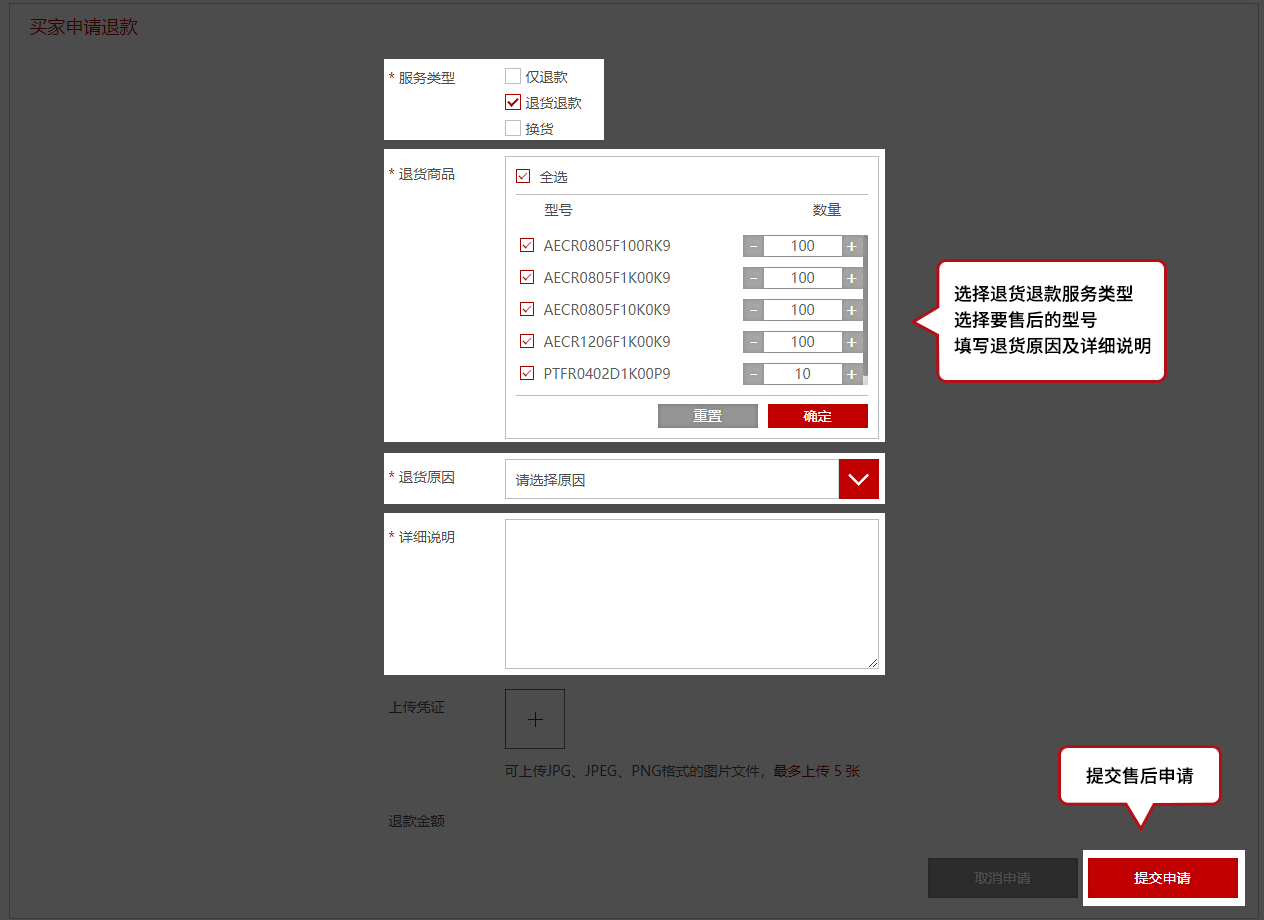Click inside the 详细说明 text area
The width and height of the screenshot is (1264, 920).
click(x=691, y=593)
